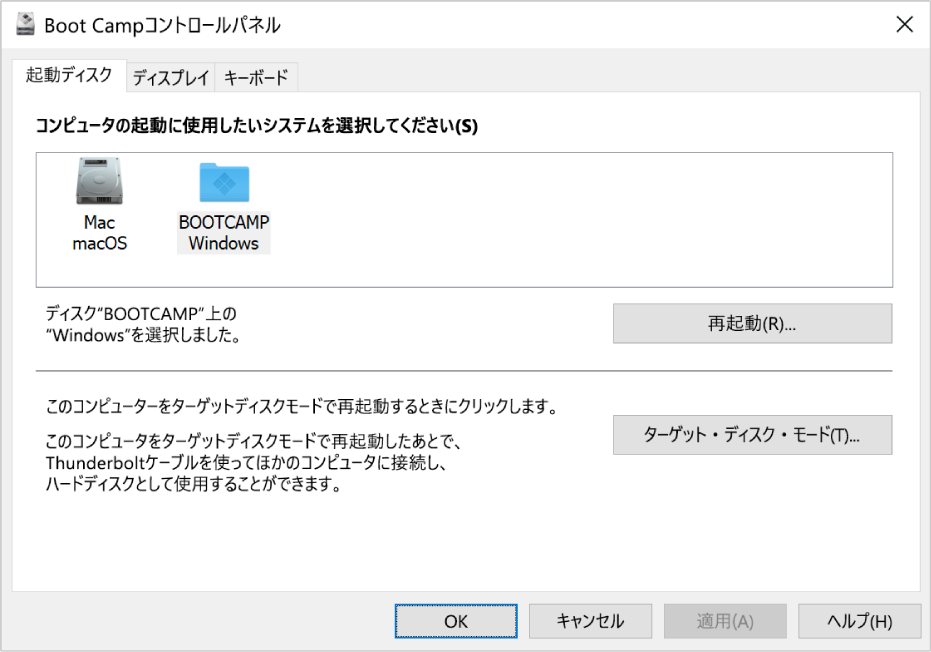Select the BOOTCAMP Windows folder icon
Image resolution: width=931 pixels, height=652 pixels.
(224, 182)
